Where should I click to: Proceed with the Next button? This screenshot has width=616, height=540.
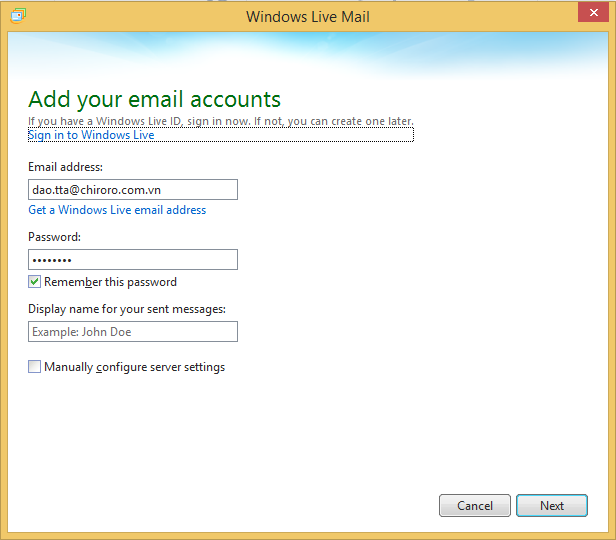pos(552,506)
